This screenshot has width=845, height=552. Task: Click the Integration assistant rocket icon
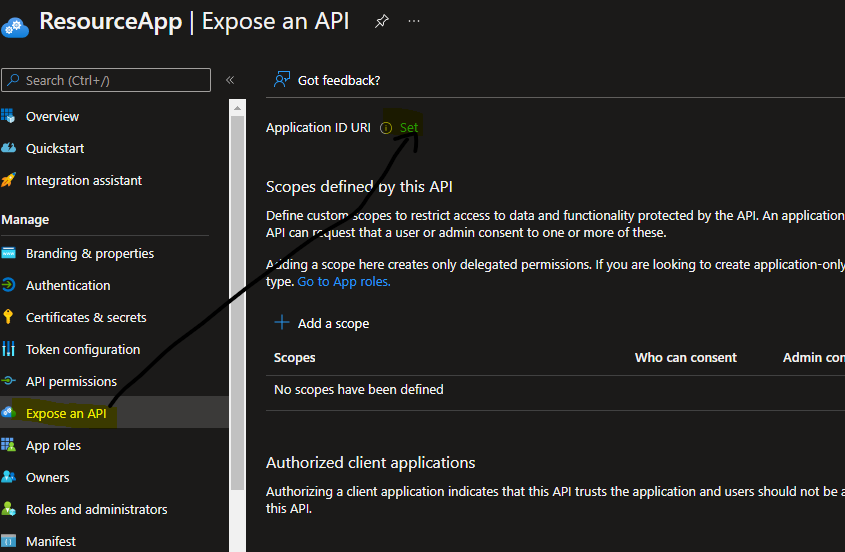pos(8,180)
